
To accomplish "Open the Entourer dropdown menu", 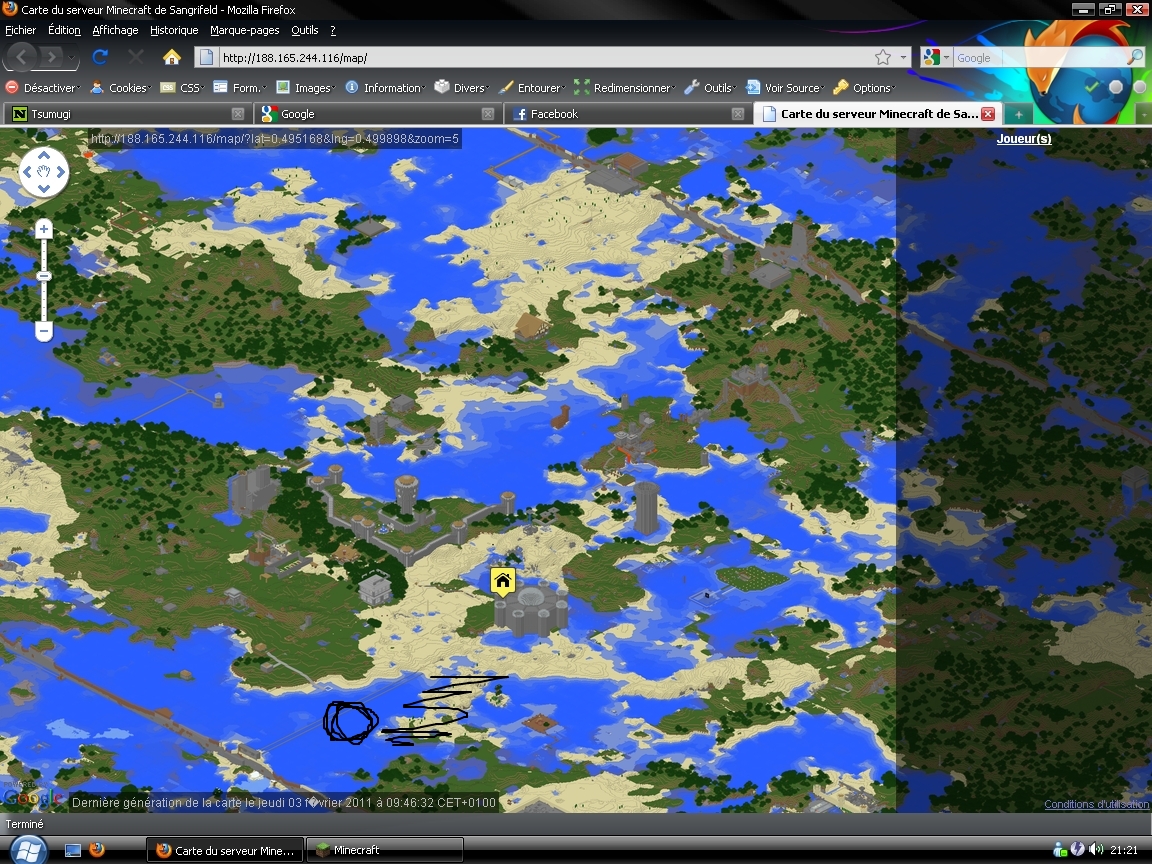I will click(x=533, y=87).
